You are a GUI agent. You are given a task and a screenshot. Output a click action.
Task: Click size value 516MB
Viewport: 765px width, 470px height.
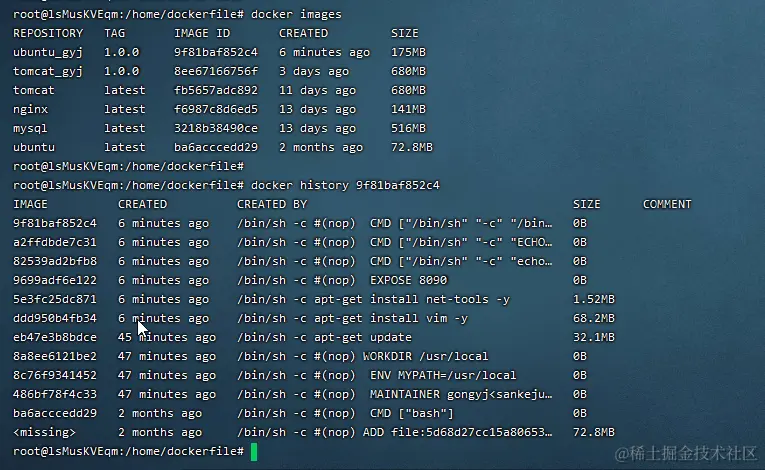click(x=408, y=128)
